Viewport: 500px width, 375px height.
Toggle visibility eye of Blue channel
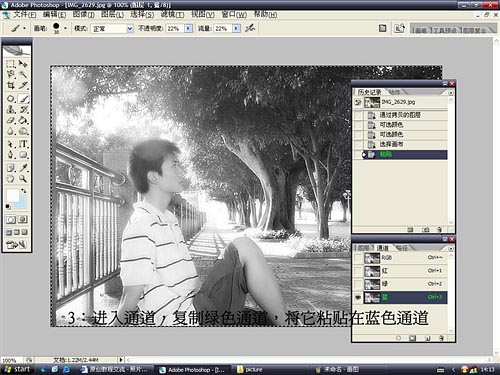point(358,297)
